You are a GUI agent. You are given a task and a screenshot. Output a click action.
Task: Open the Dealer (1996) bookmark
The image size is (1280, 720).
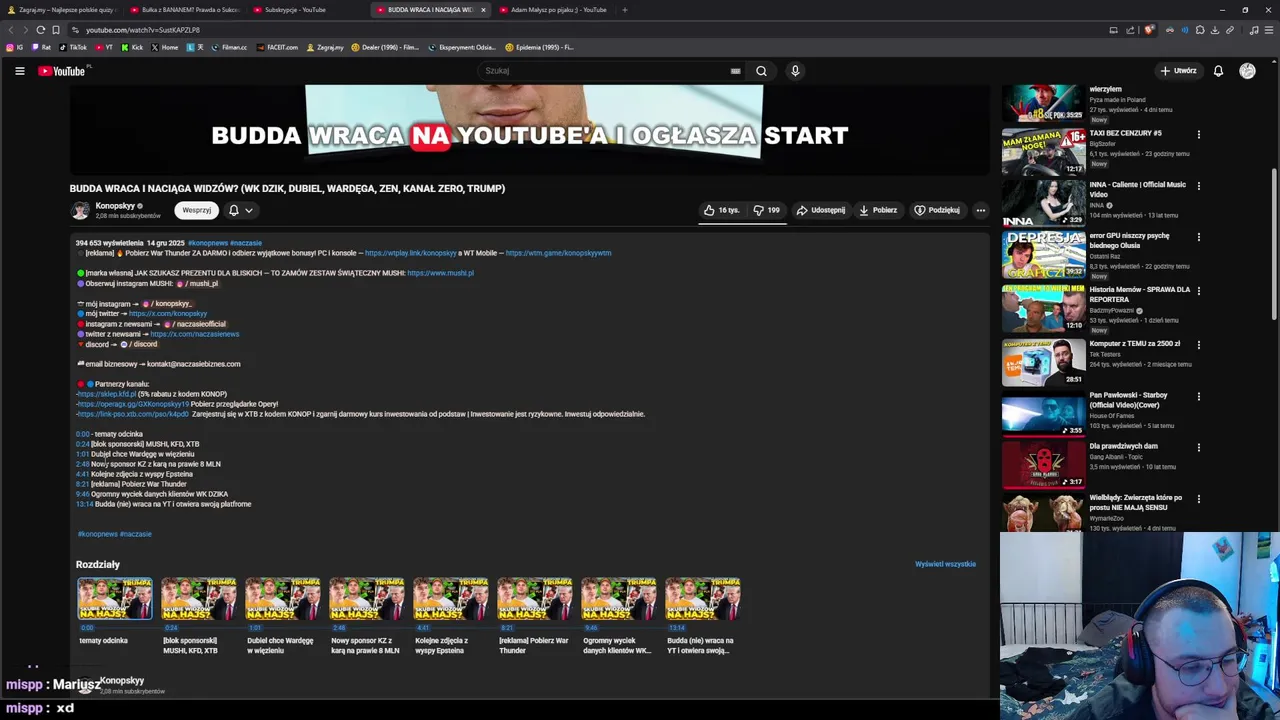tap(385, 47)
